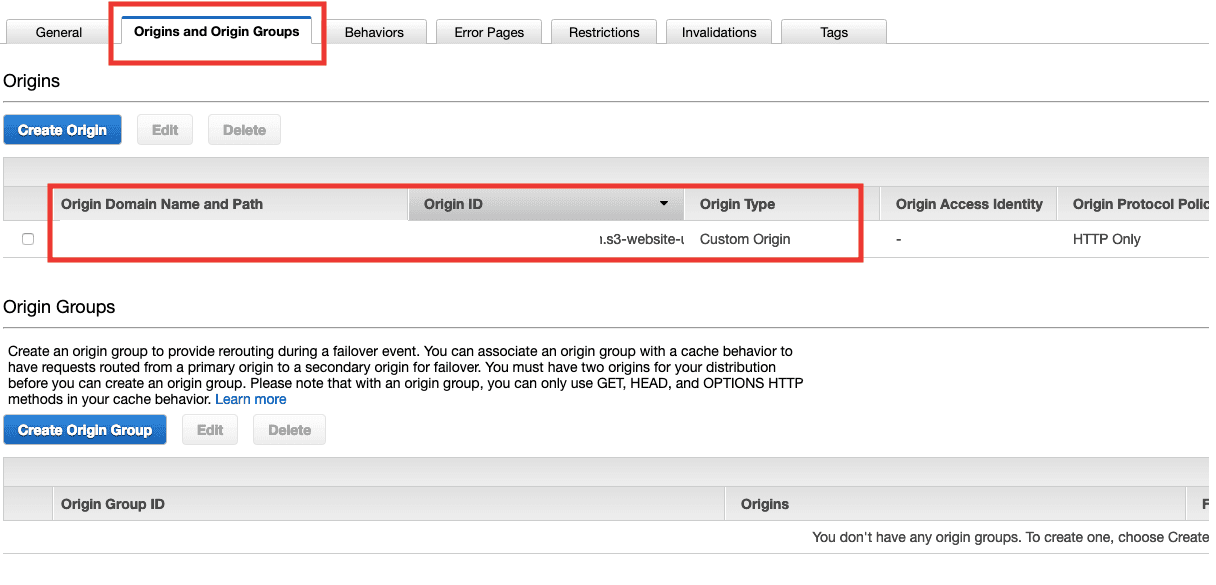Switch to the Invalidations tab

[719, 32]
